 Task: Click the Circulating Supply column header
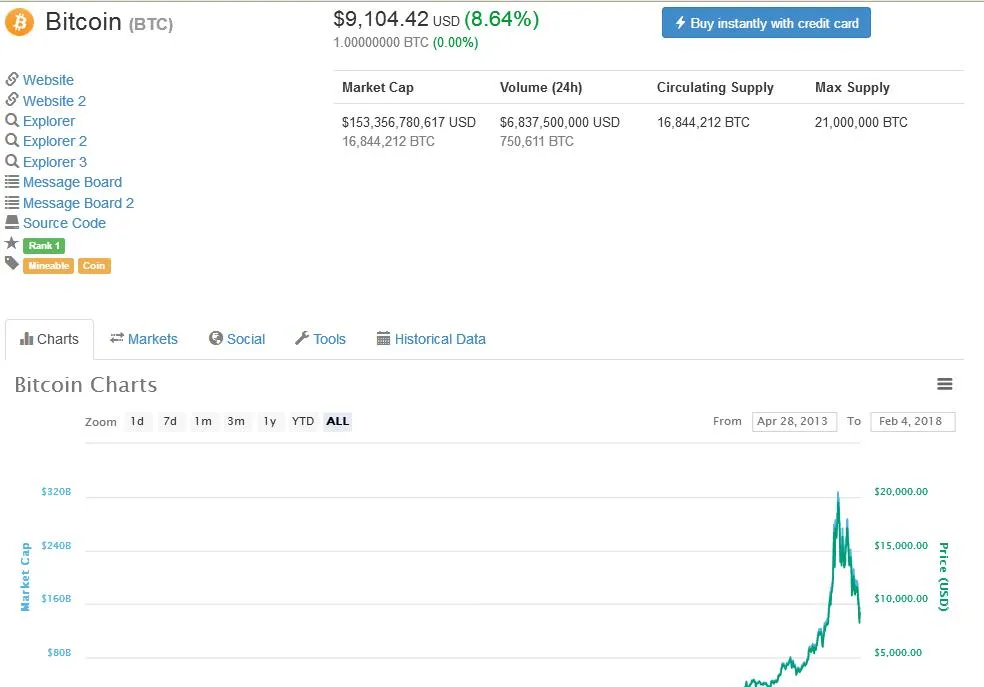pos(715,87)
